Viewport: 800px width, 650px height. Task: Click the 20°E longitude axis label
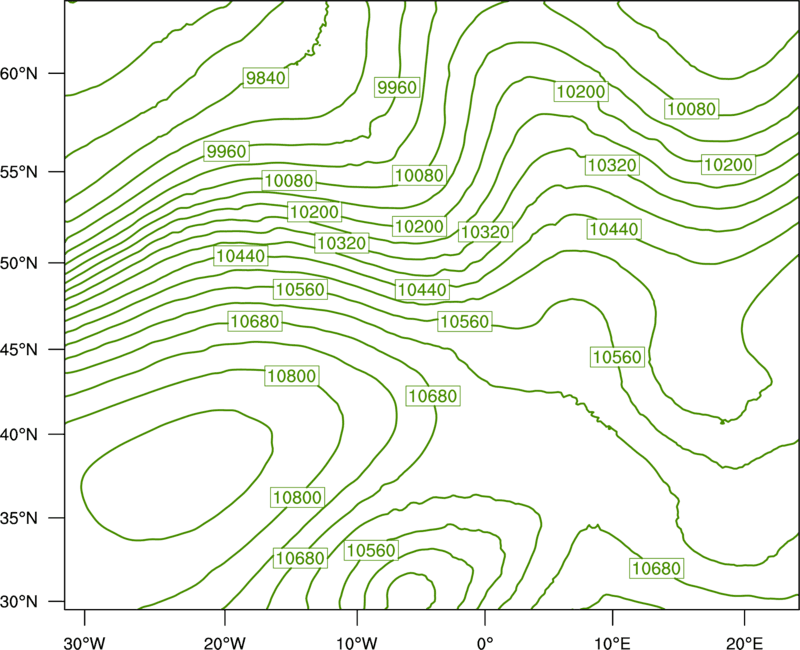click(x=745, y=643)
